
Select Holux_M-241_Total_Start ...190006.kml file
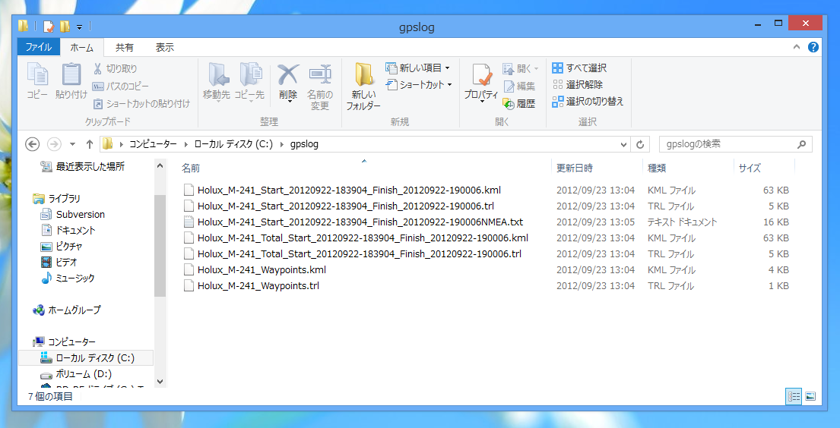(356, 238)
